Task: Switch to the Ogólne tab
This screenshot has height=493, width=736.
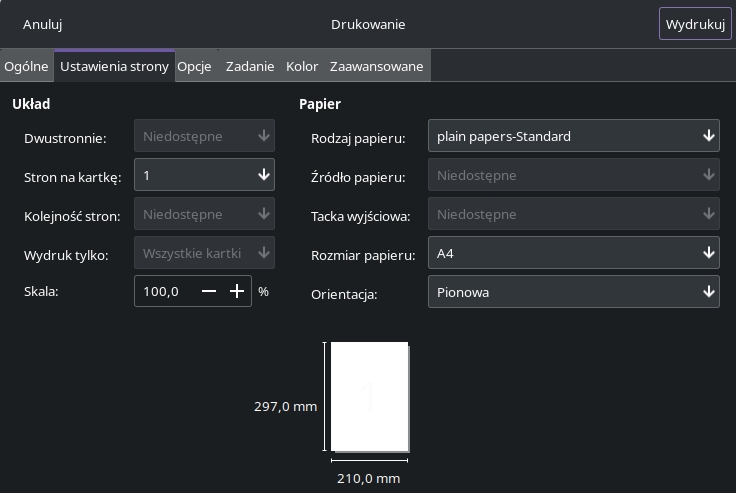Action: point(26,66)
